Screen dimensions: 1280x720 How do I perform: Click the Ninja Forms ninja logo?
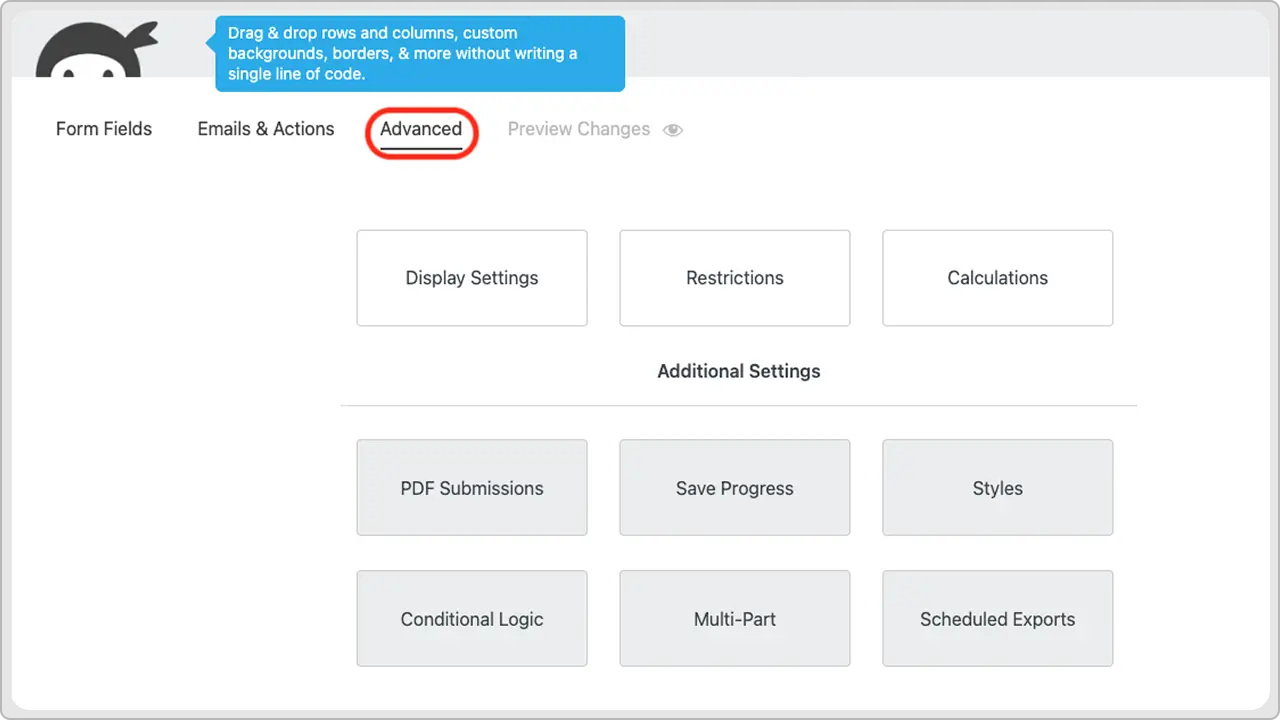[x=97, y=50]
